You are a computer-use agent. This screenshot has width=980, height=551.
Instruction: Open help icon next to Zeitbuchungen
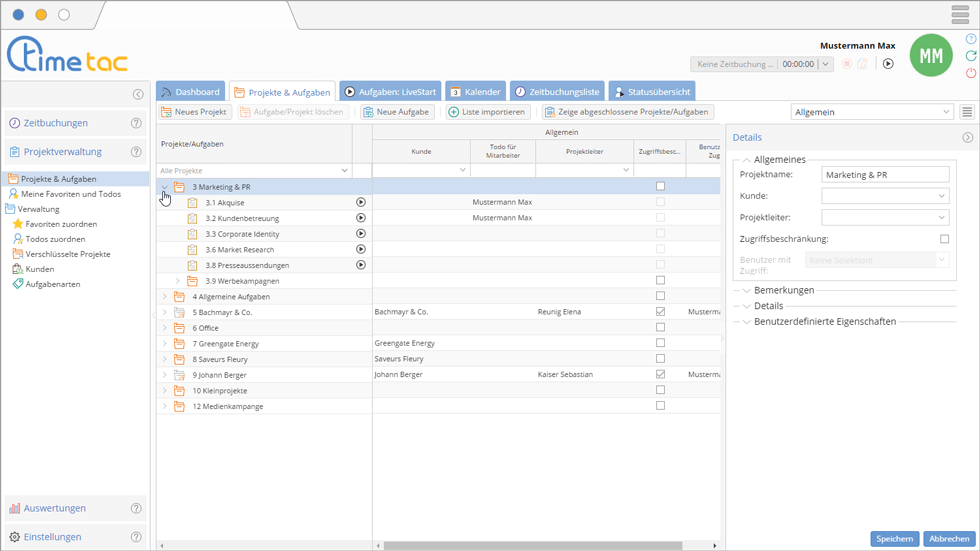137,124
